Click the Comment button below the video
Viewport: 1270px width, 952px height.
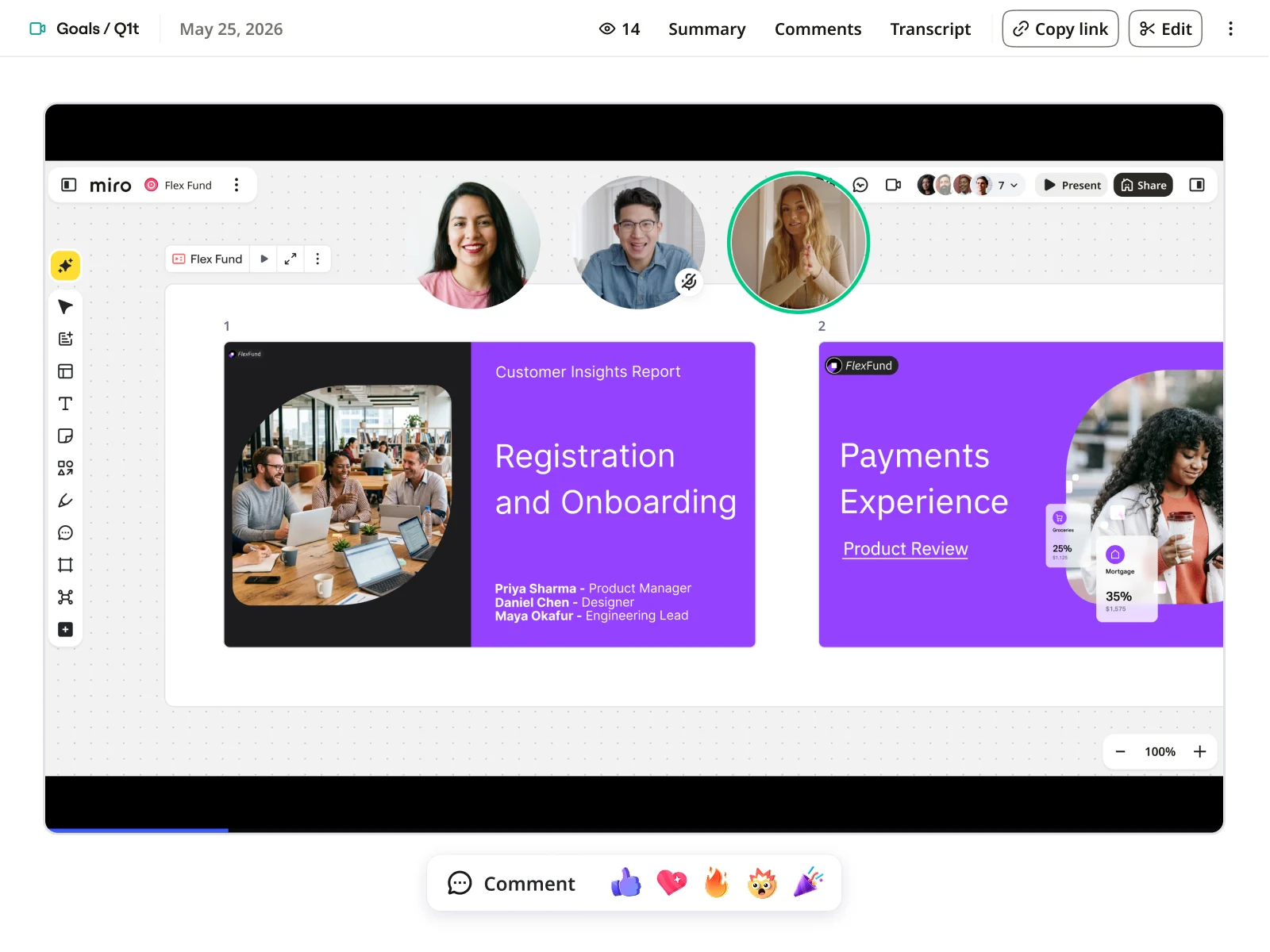pos(511,883)
